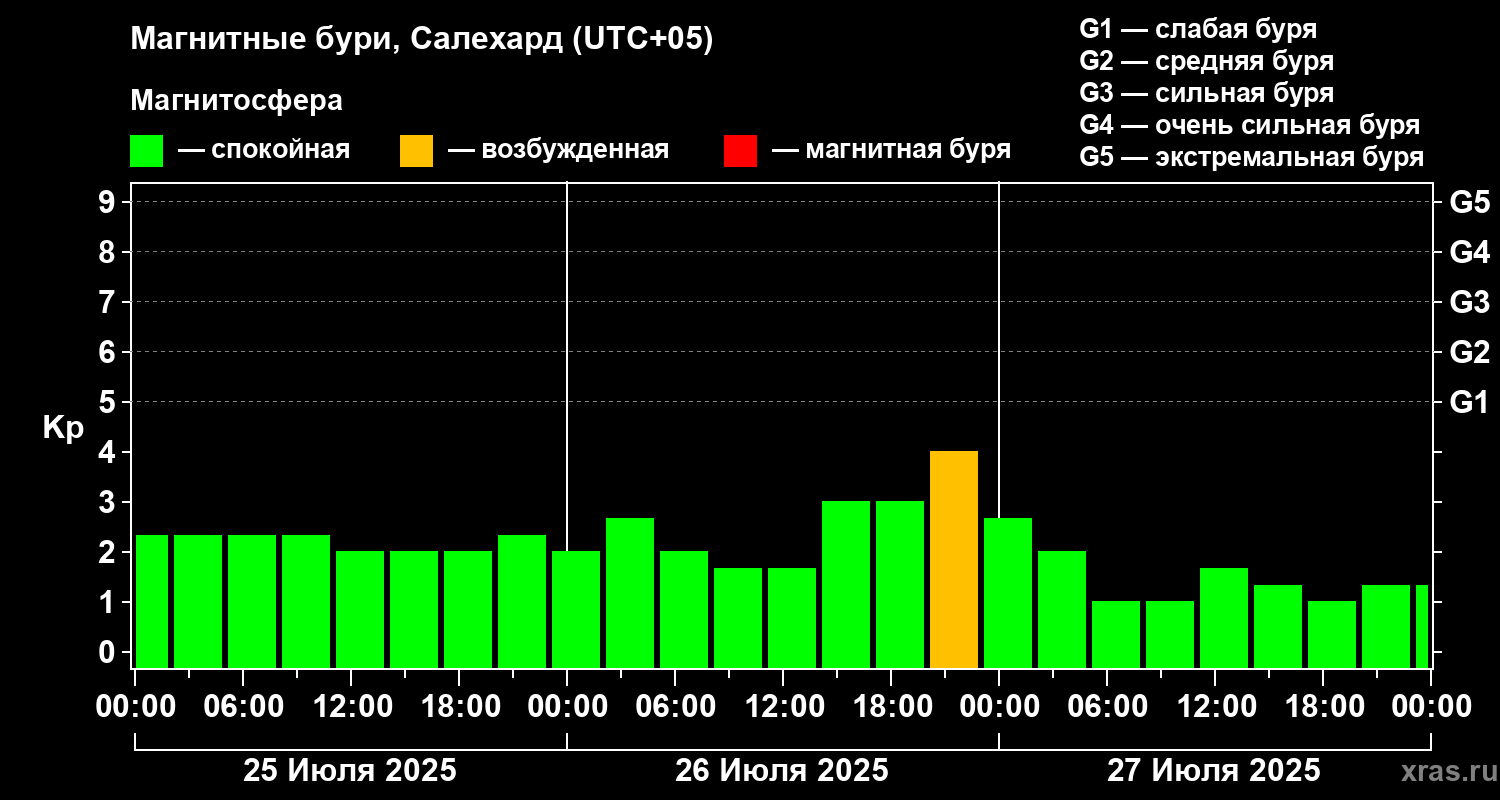The height and width of the screenshot is (800, 1500).
Task: Click the green 'спокойная' legend swatch
Action: [x=147, y=151]
